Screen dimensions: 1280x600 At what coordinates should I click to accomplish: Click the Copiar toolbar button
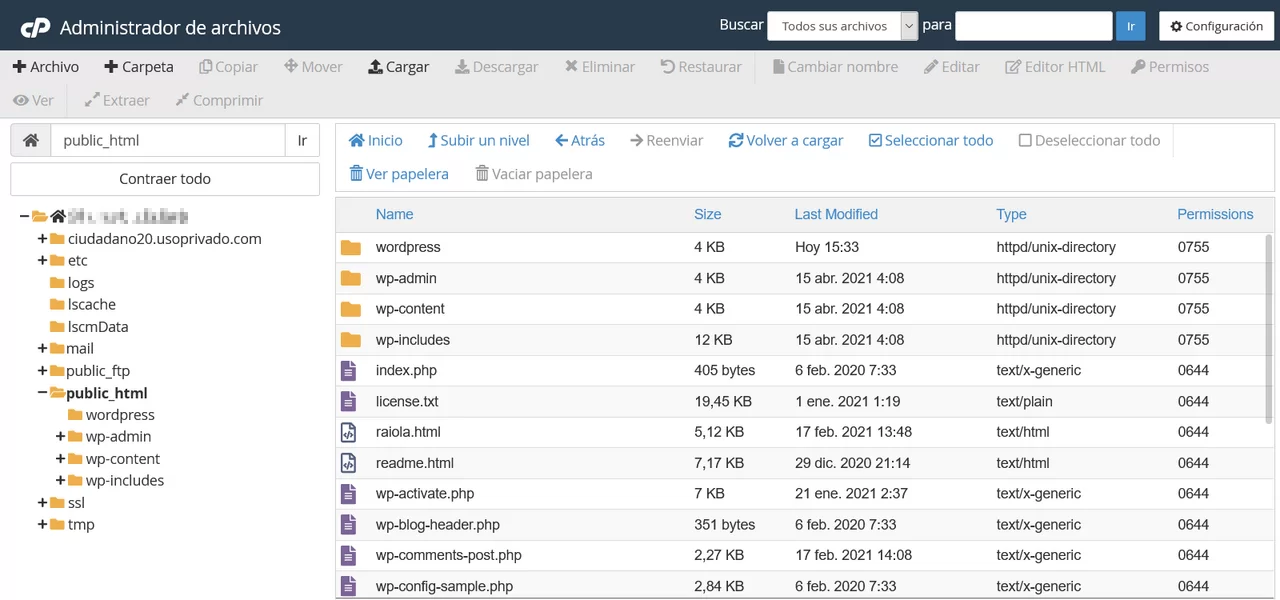tap(228, 67)
